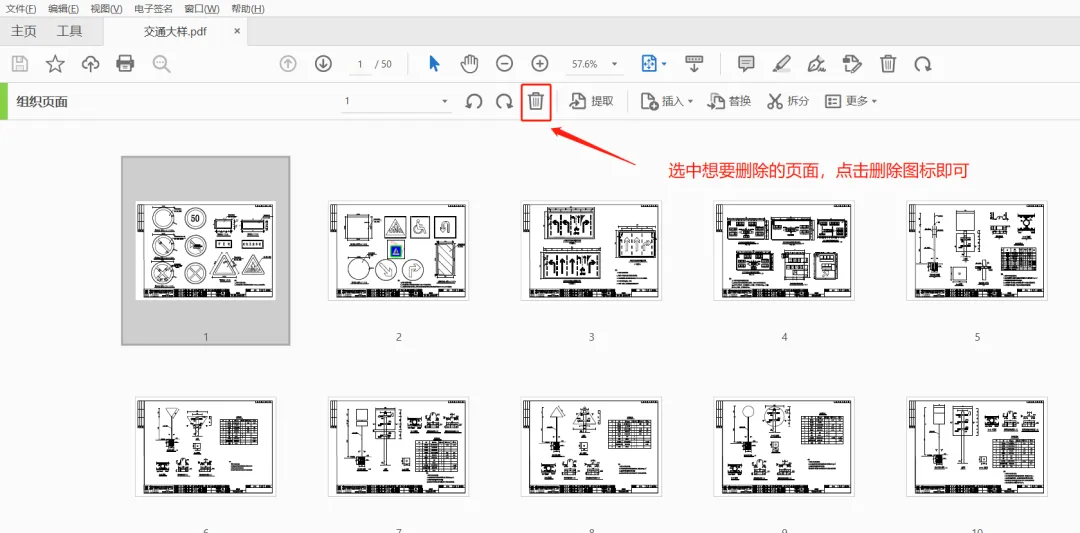Open the 文件 menu
Image resolution: width=1080 pixels, height=533 pixels.
(x=21, y=9)
